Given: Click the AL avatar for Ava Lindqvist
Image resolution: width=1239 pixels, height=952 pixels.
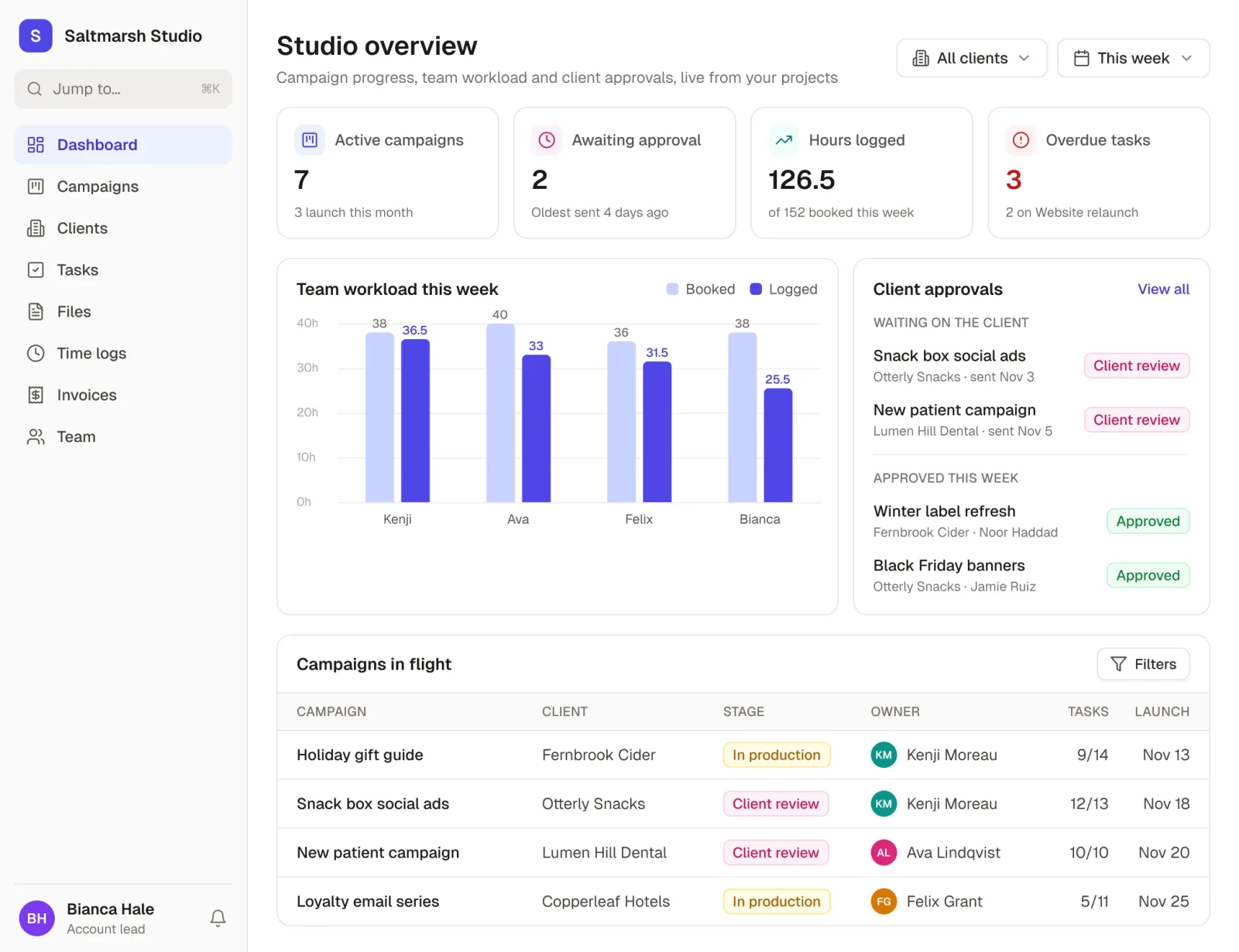Looking at the screenshot, I should 884,852.
